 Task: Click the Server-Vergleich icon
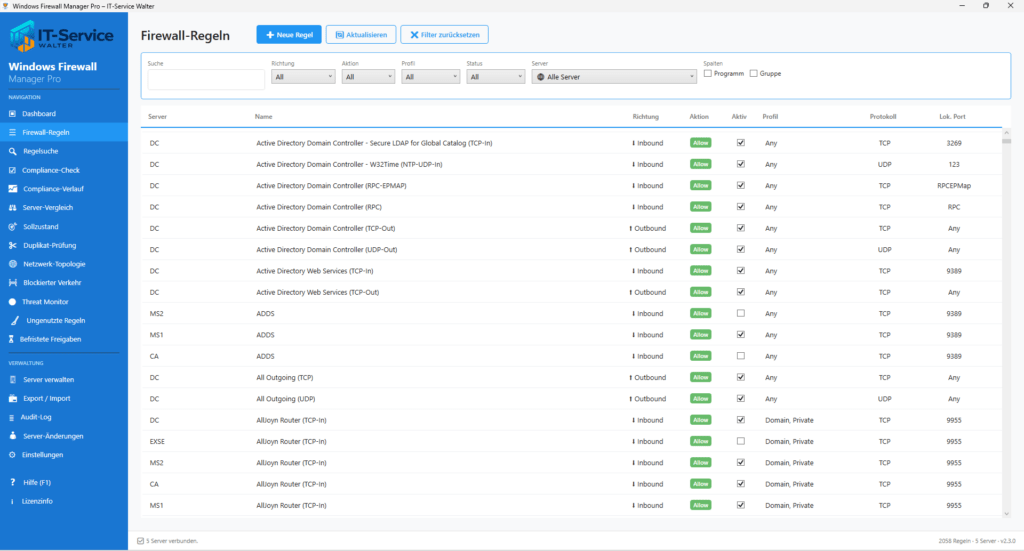click(12, 208)
